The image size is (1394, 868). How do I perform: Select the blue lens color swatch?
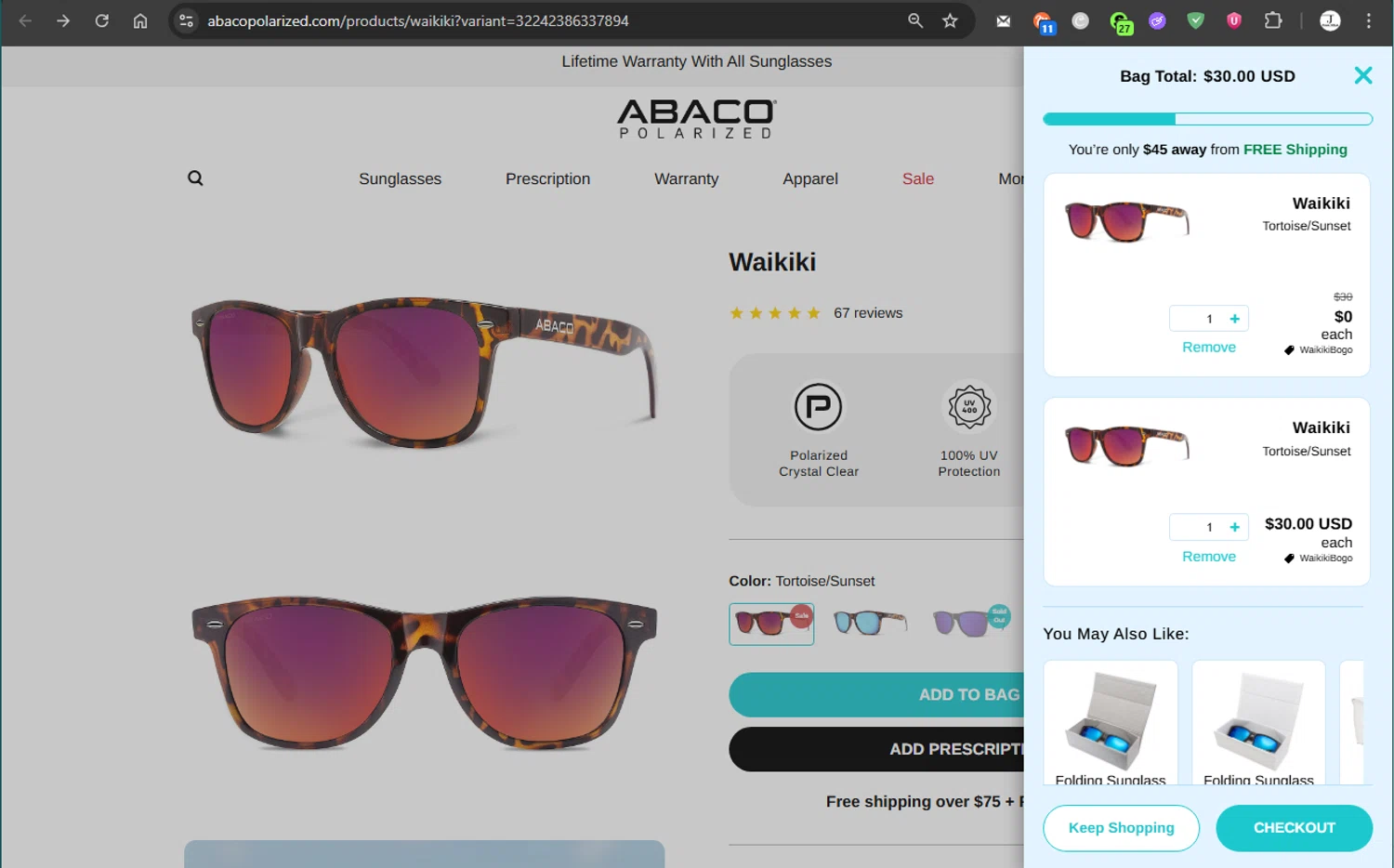click(x=870, y=624)
